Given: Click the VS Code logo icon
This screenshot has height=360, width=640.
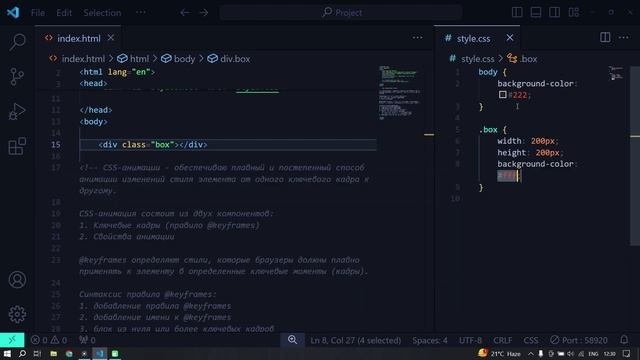Looking at the screenshot, I should click(13, 12).
